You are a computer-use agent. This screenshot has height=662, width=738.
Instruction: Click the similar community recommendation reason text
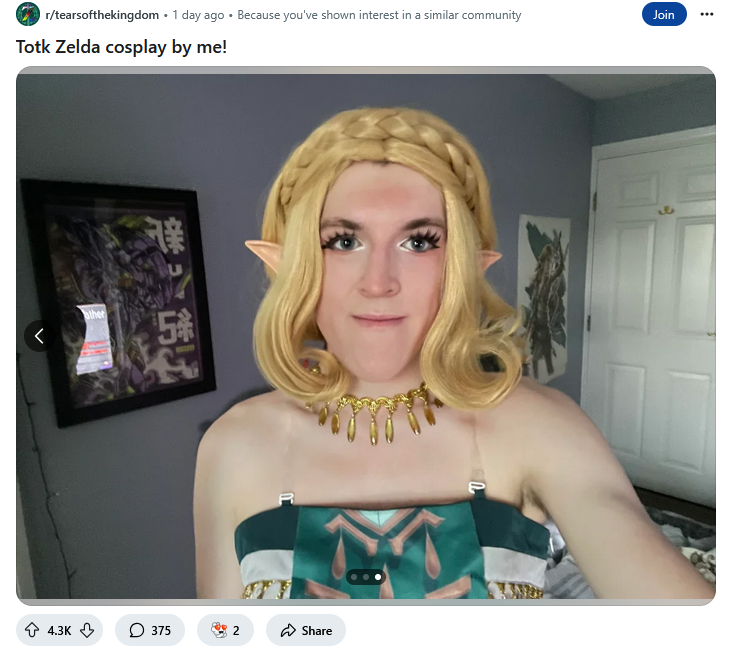point(379,15)
